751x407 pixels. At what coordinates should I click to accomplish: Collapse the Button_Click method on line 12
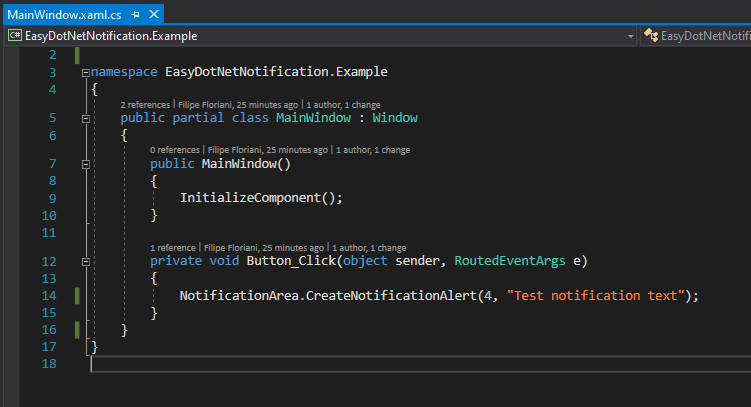[86, 262]
